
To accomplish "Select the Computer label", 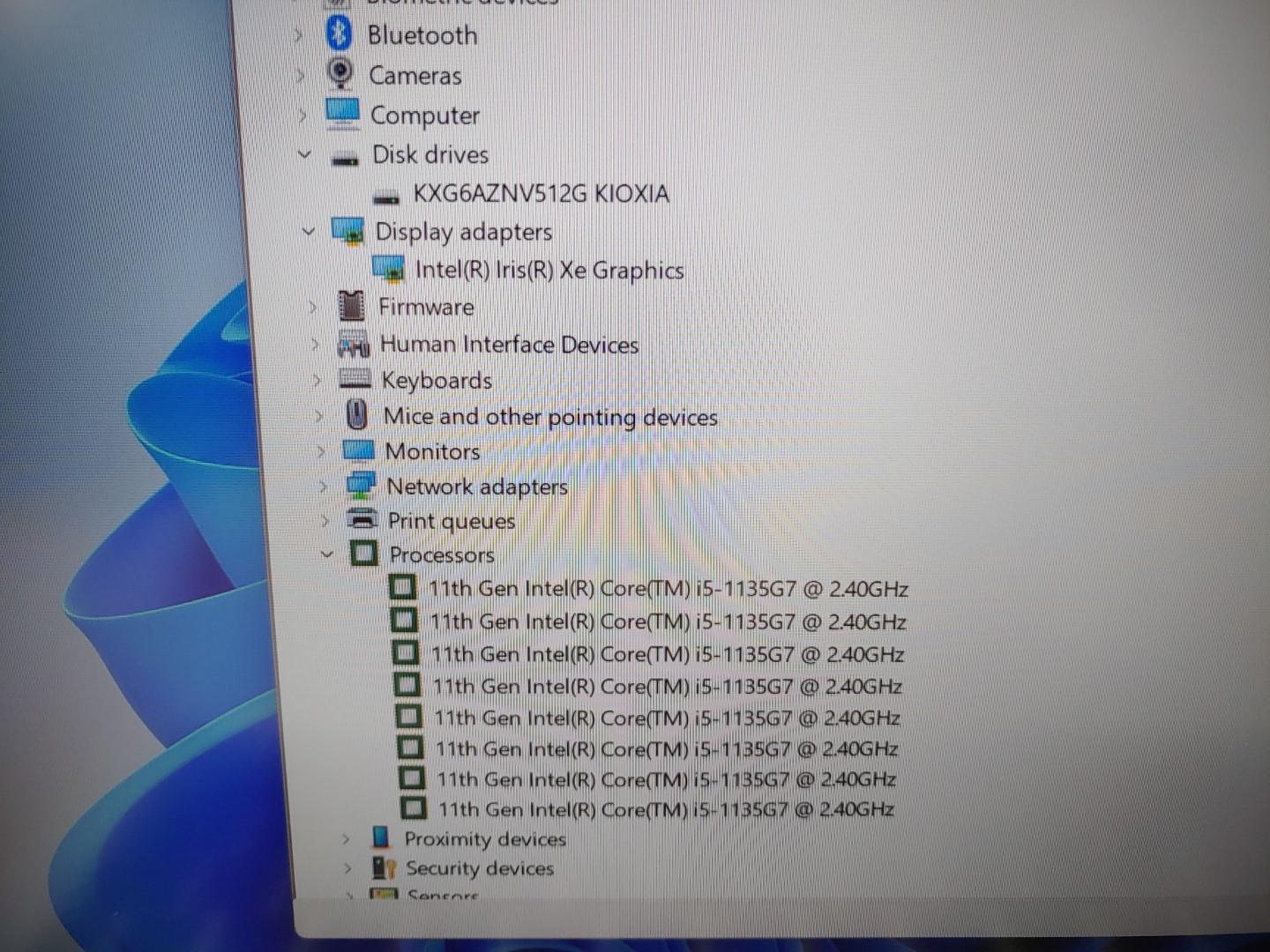I will pyautogui.click(x=425, y=115).
